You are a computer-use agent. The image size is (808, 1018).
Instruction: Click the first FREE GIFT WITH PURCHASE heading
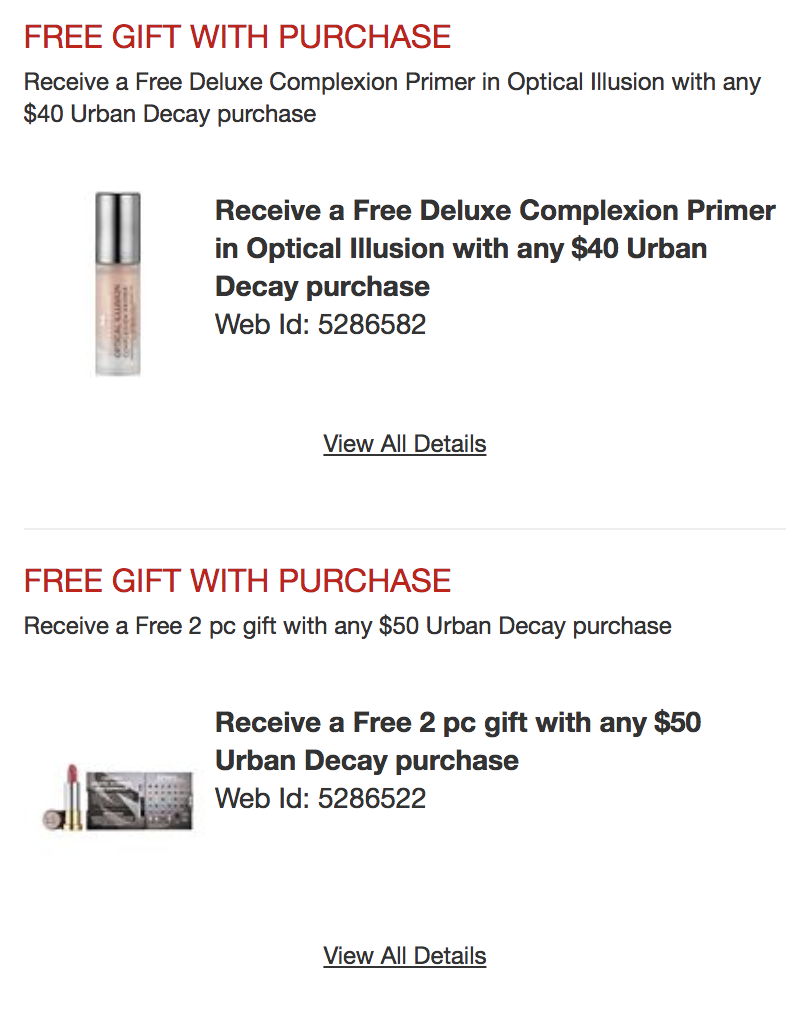(x=237, y=36)
